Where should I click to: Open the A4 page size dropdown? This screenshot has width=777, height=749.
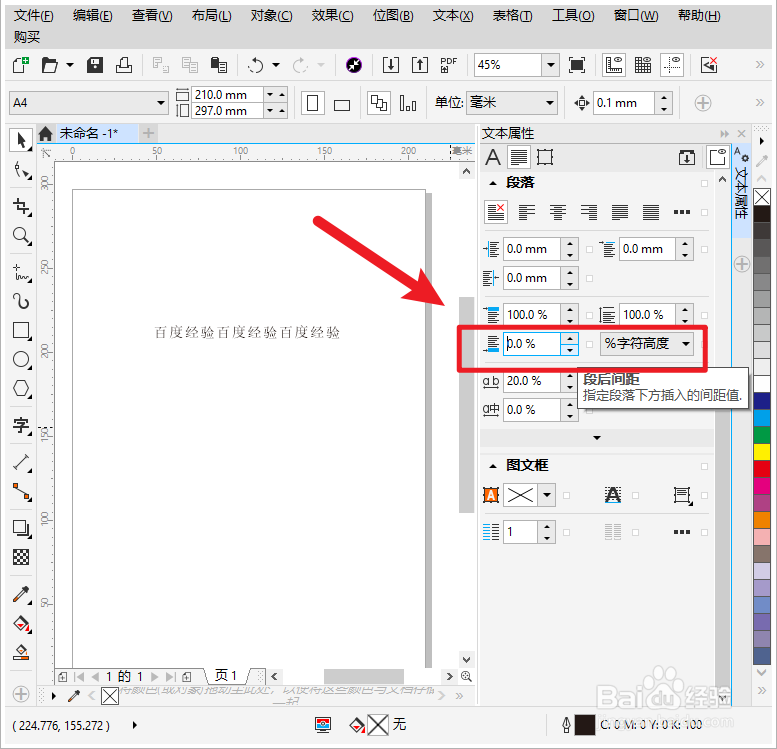click(x=161, y=103)
